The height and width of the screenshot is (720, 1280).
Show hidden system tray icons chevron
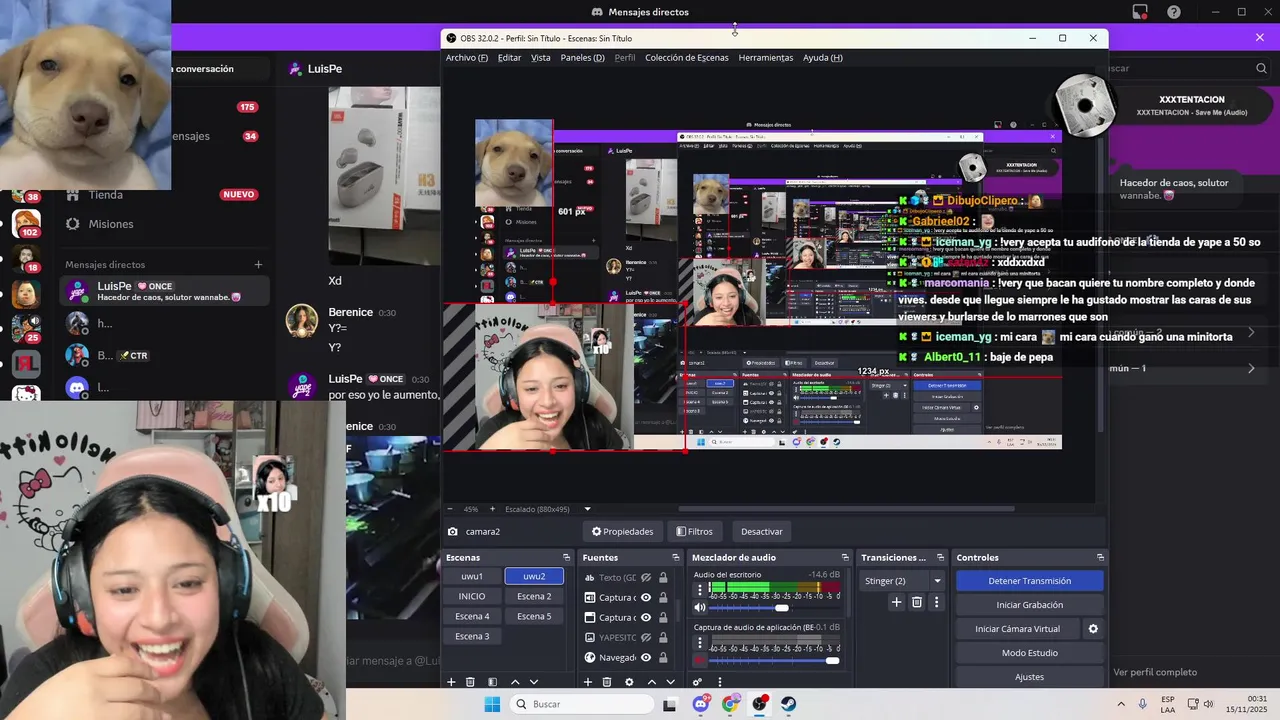tap(1120, 704)
